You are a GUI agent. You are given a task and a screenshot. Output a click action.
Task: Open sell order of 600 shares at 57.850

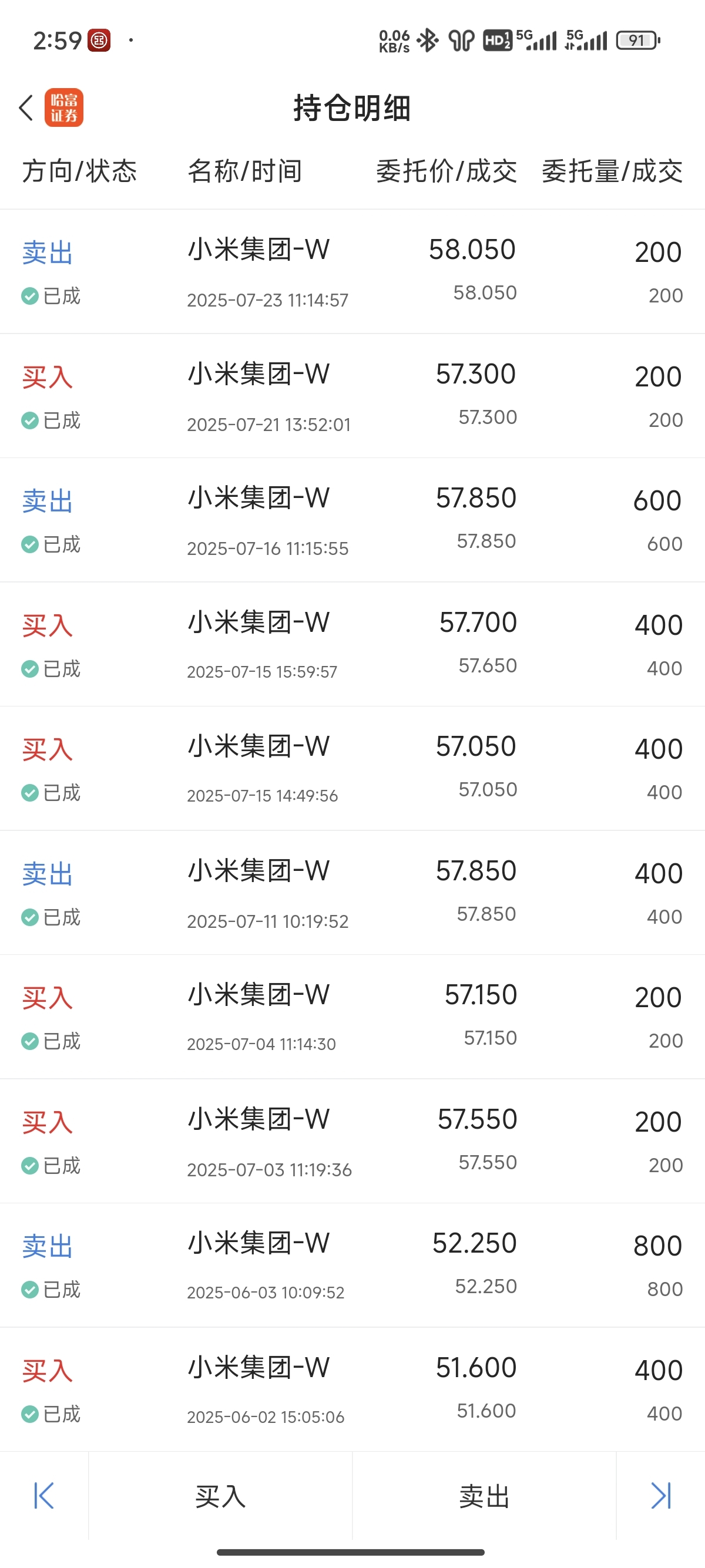point(352,520)
